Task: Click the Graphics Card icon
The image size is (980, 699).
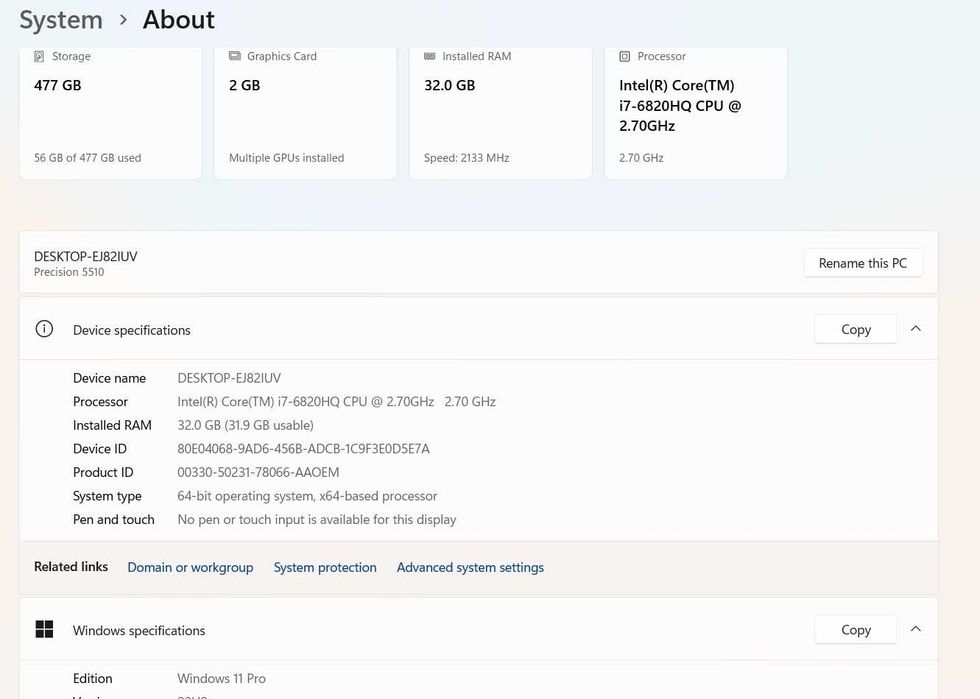Action: point(234,56)
